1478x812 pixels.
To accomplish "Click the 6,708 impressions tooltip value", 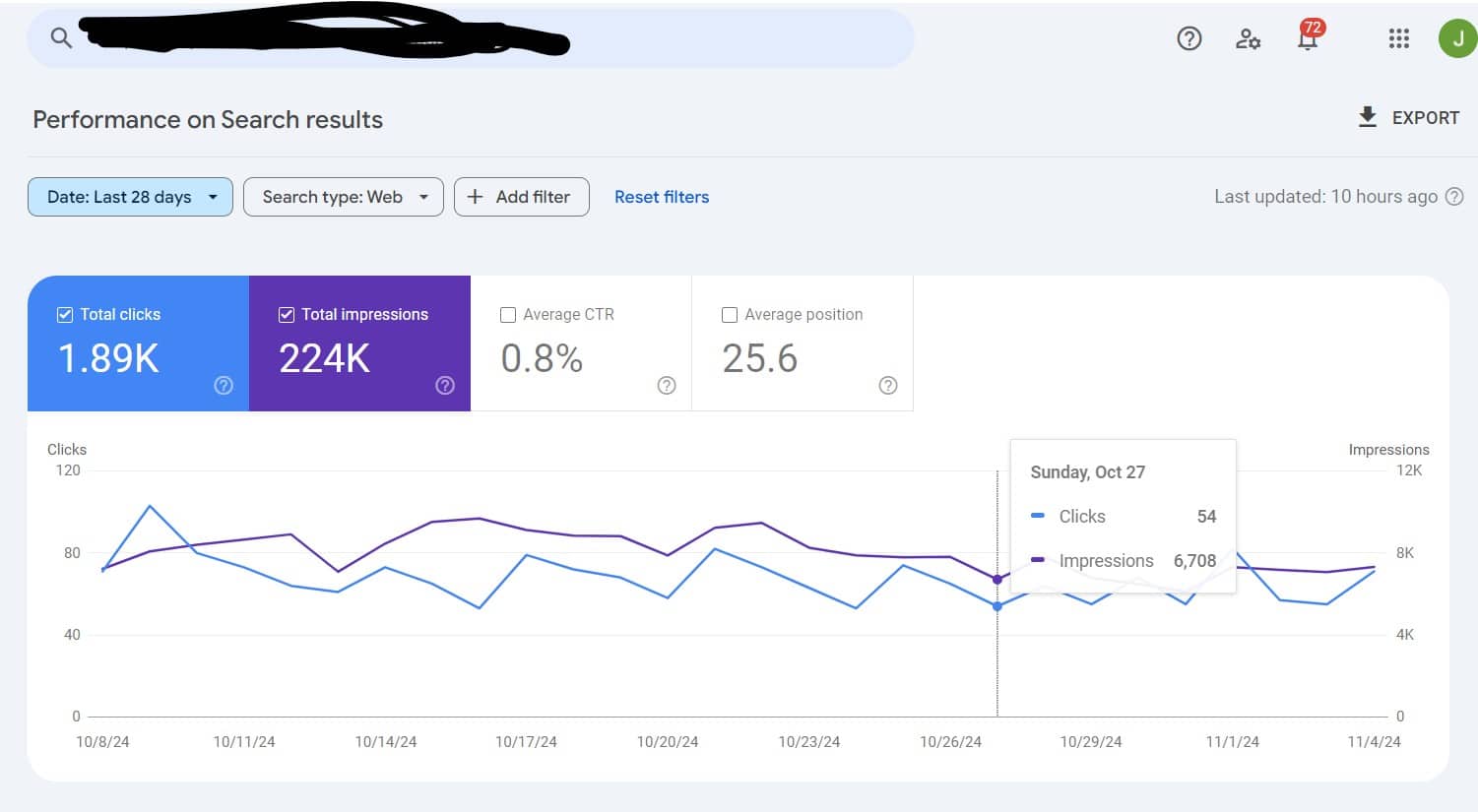I will (x=1194, y=561).
